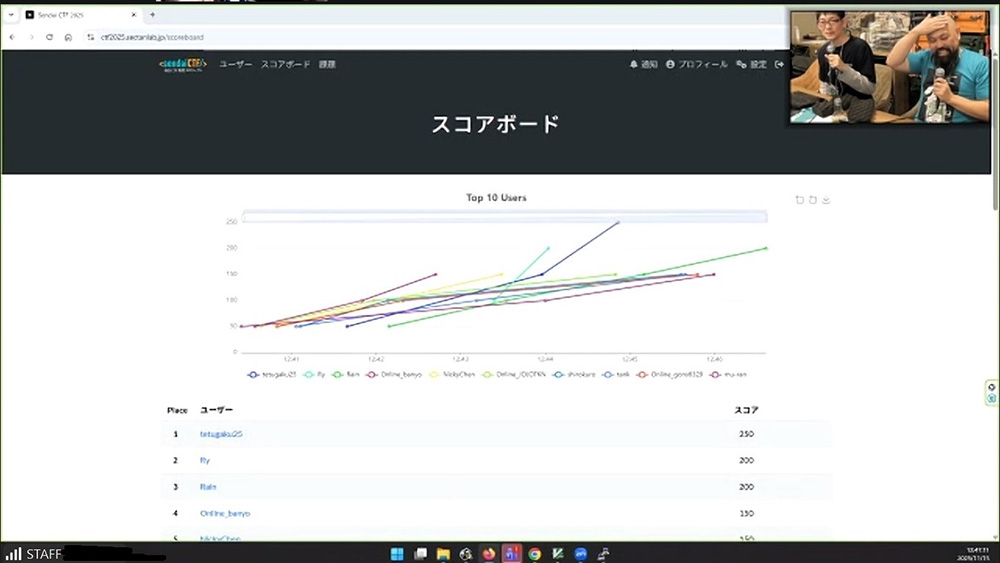Toggle tetugaku25 series in chart legend
Image resolution: width=1000 pixels, height=563 pixels.
click(274, 374)
